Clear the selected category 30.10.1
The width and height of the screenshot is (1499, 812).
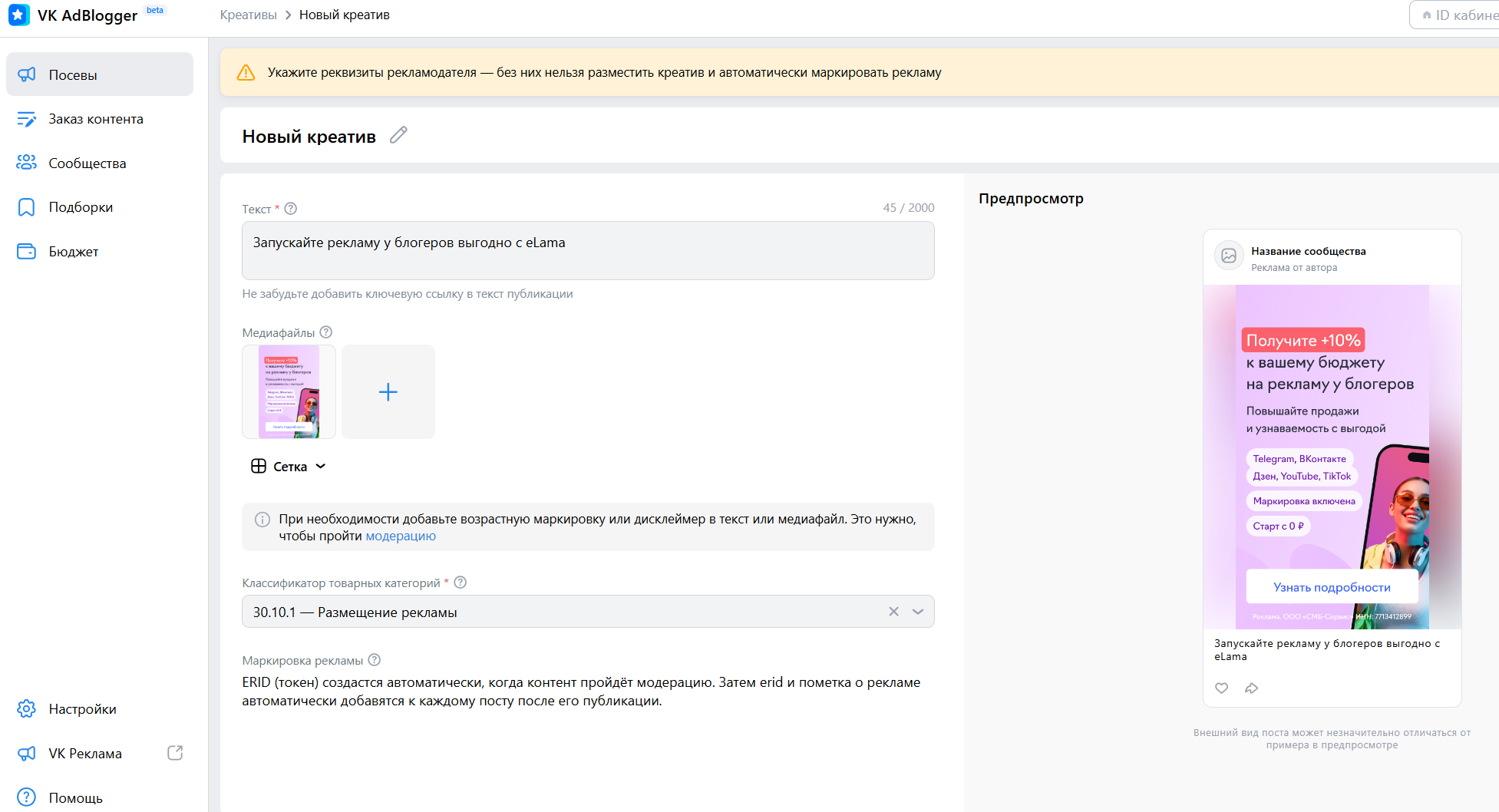(x=893, y=612)
